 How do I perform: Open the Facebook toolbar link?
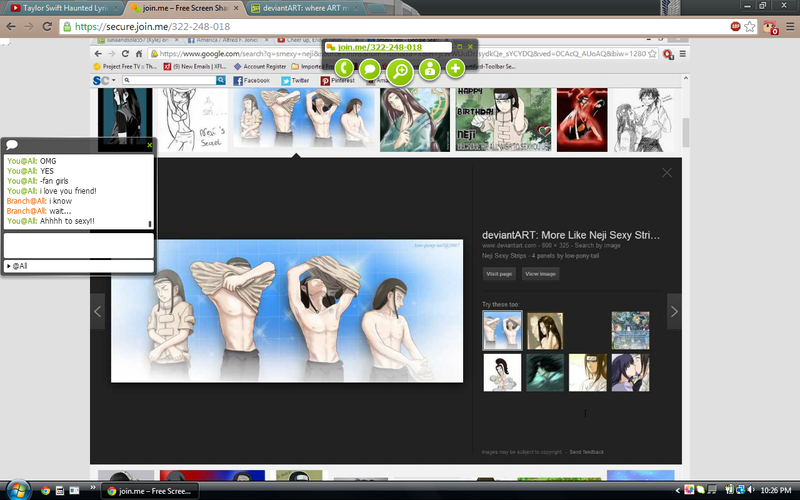pyautogui.click(x=251, y=81)
